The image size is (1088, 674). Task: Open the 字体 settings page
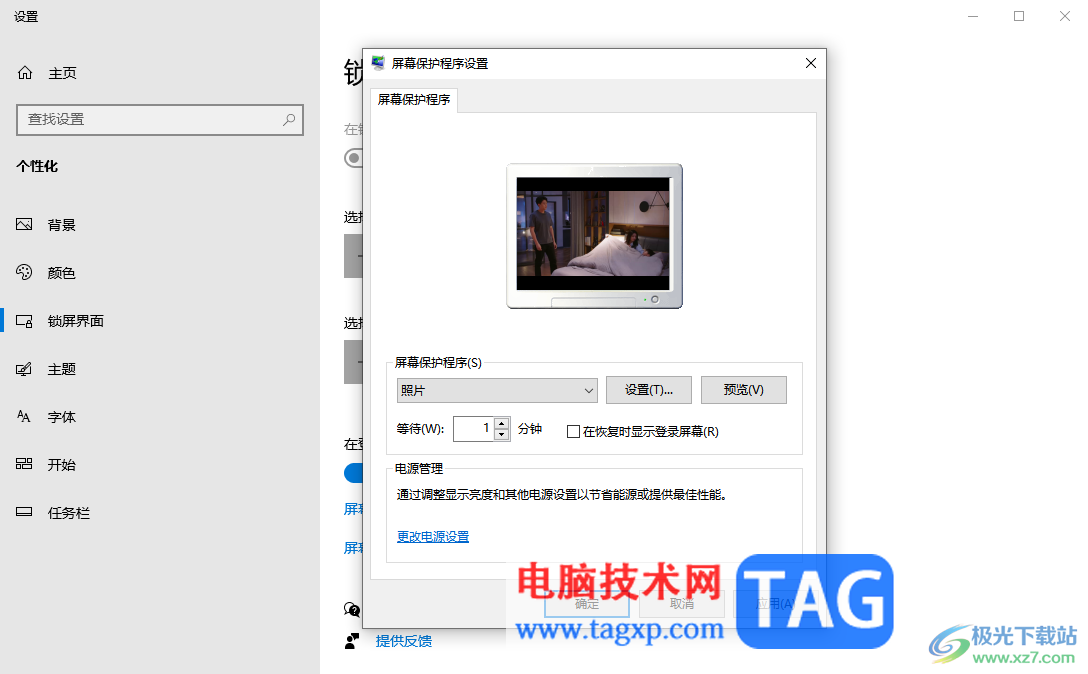pos(62,417)
